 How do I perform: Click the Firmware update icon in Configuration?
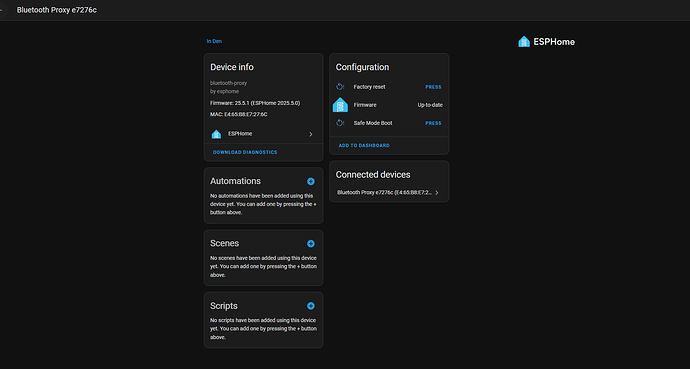point(340,105)
